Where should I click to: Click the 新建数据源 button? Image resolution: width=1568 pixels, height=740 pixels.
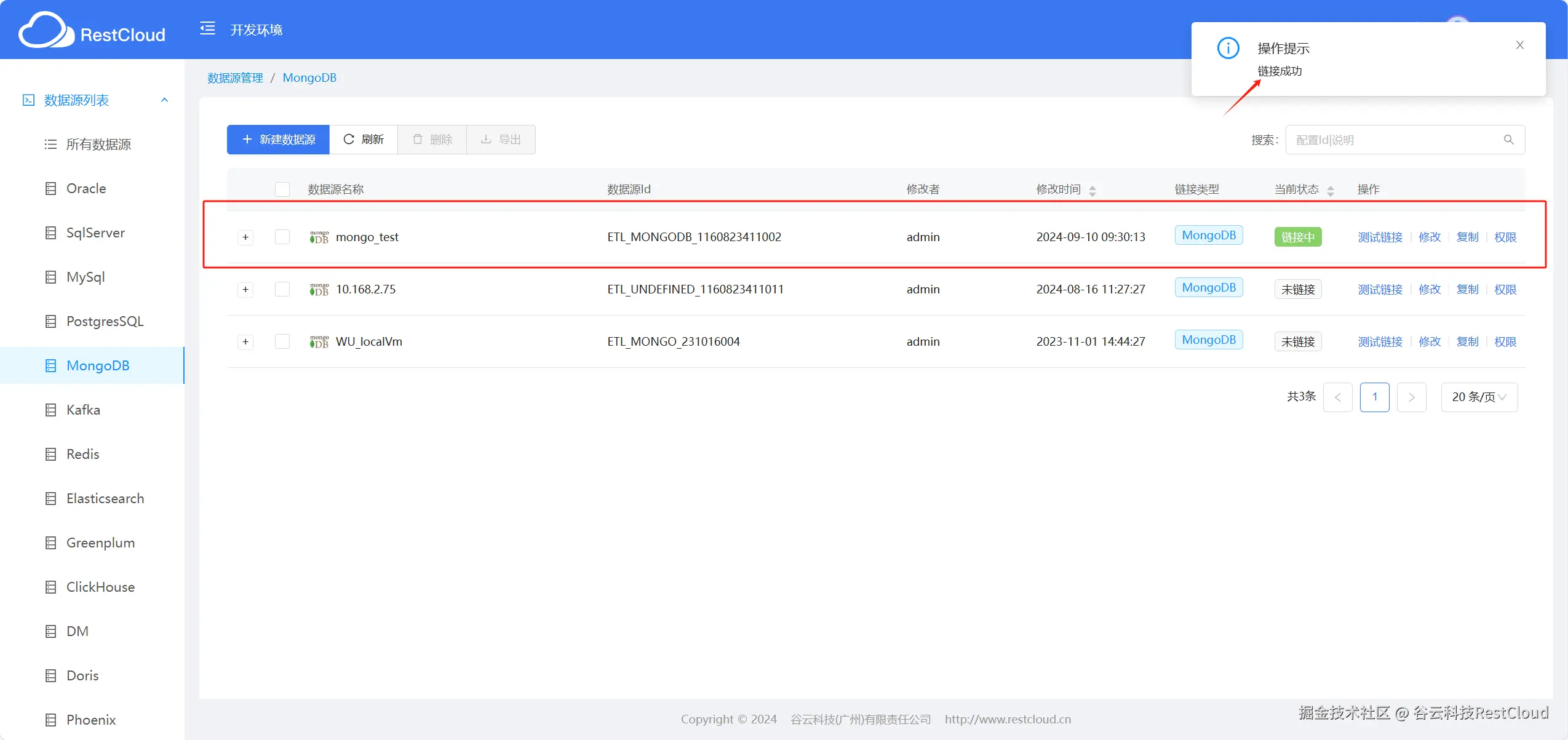(278, 140)
